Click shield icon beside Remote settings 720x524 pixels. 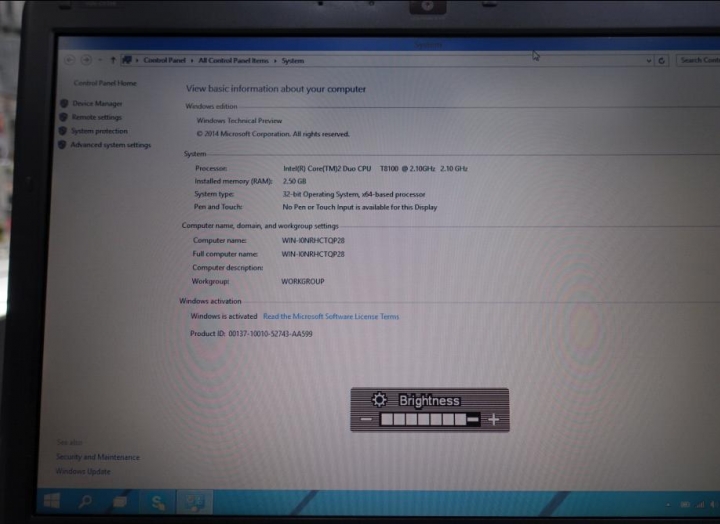63,117
